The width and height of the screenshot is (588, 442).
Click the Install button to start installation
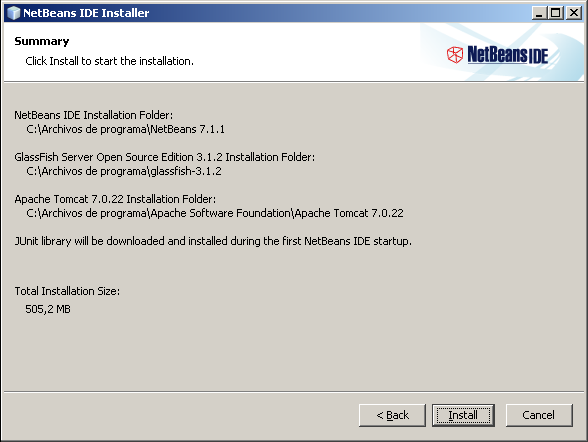coord(463,415)
